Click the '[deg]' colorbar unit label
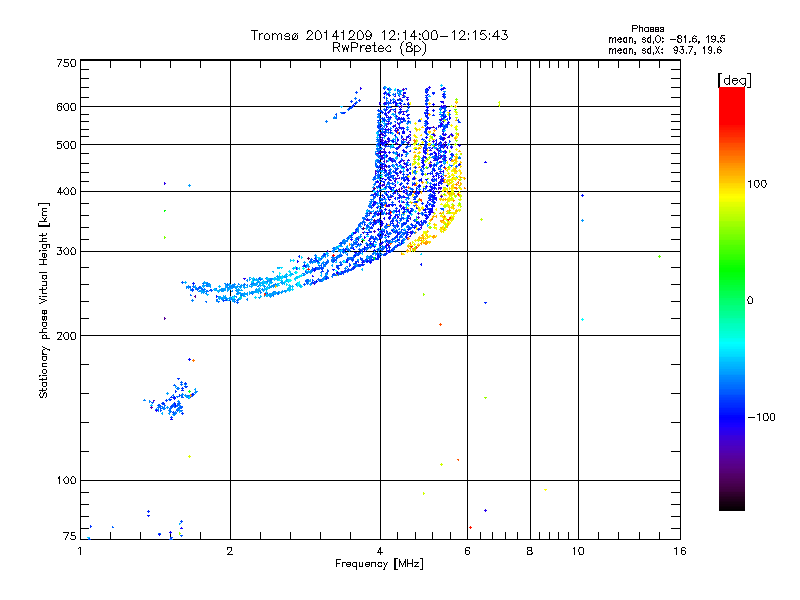Image resolution: width=800 pixels, height=600 pixels. 734,80
